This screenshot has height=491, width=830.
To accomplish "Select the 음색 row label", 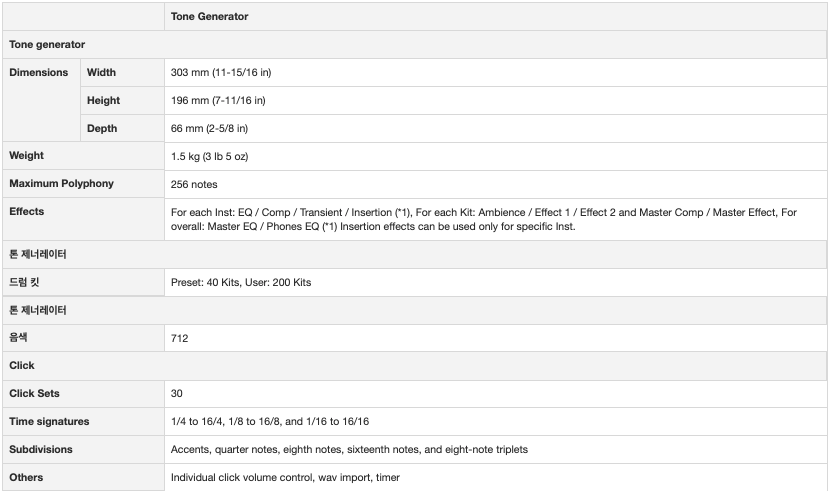I will point(20,338).
